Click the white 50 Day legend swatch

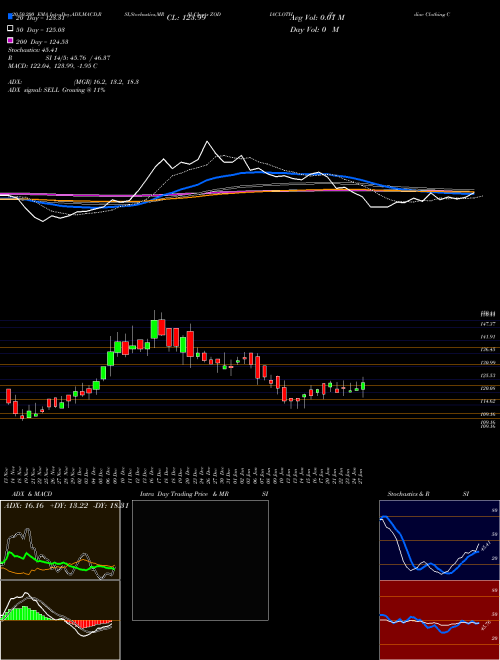[x=10, y=29]
